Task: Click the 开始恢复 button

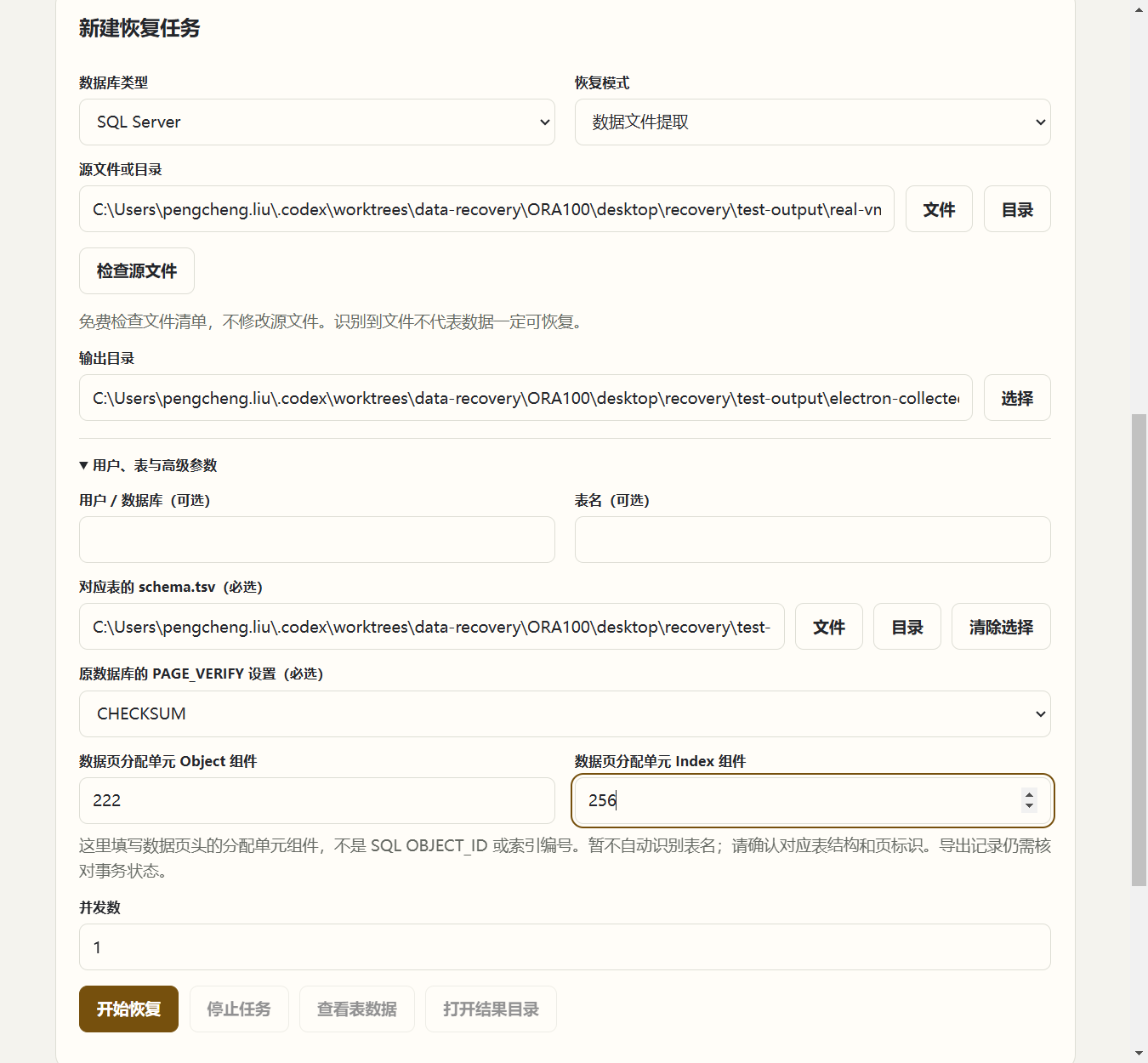Action: pos(128,1009)
